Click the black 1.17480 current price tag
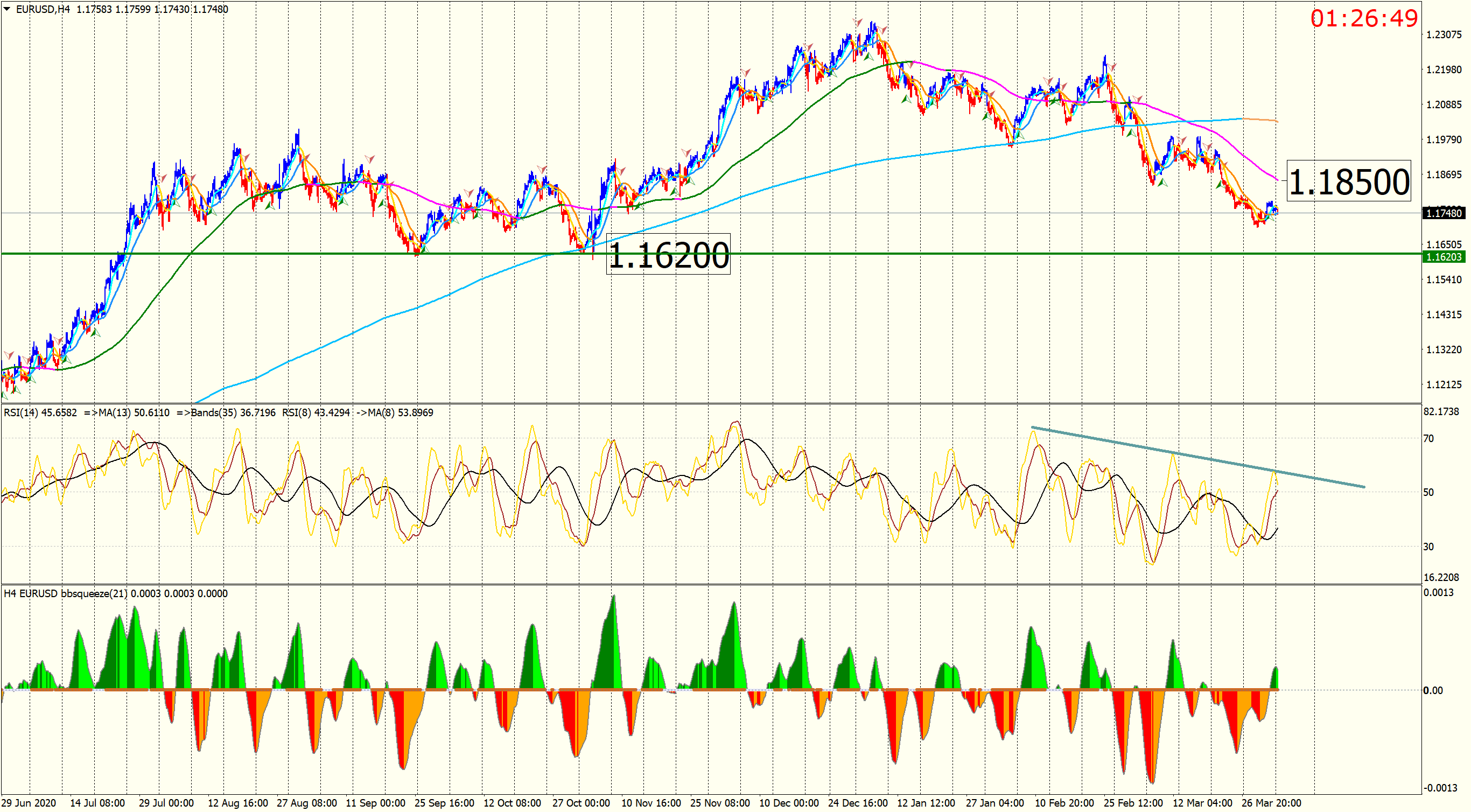 (1444, 214)
